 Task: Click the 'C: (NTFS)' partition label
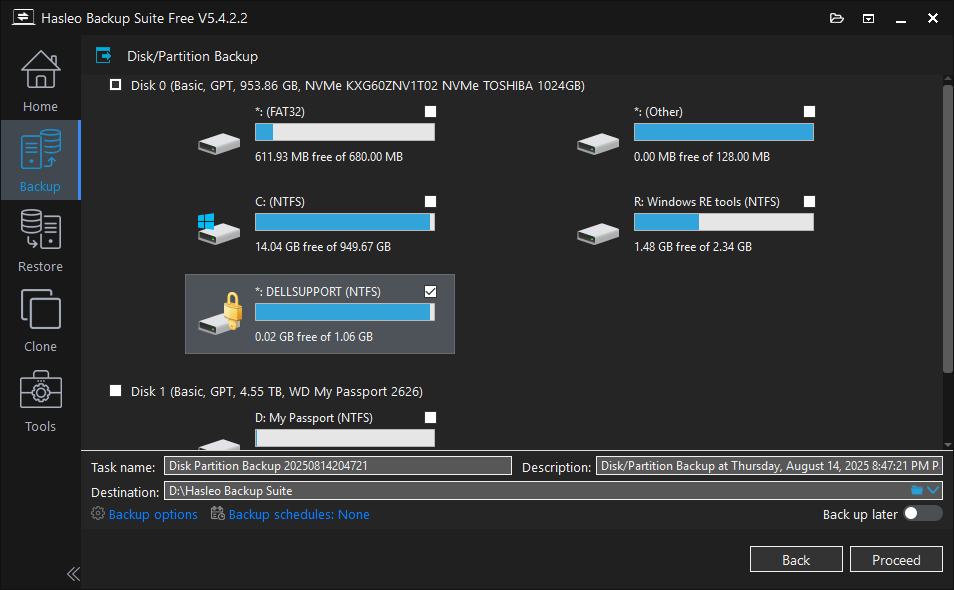280,201
